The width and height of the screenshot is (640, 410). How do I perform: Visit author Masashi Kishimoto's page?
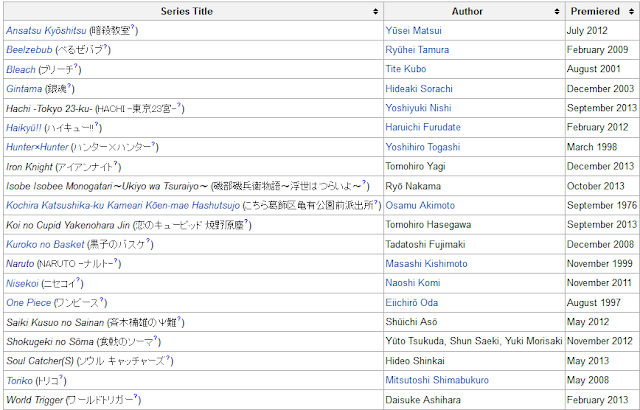[x=427, y=264]
